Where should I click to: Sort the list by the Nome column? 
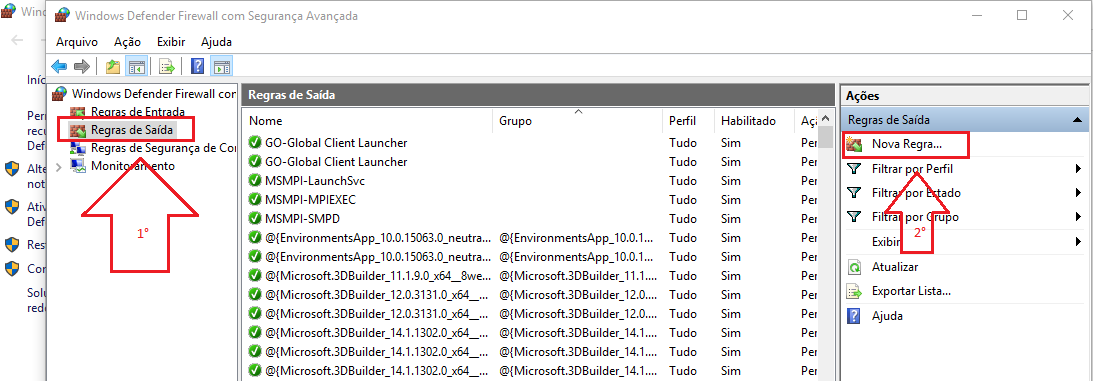click(266, 121)
